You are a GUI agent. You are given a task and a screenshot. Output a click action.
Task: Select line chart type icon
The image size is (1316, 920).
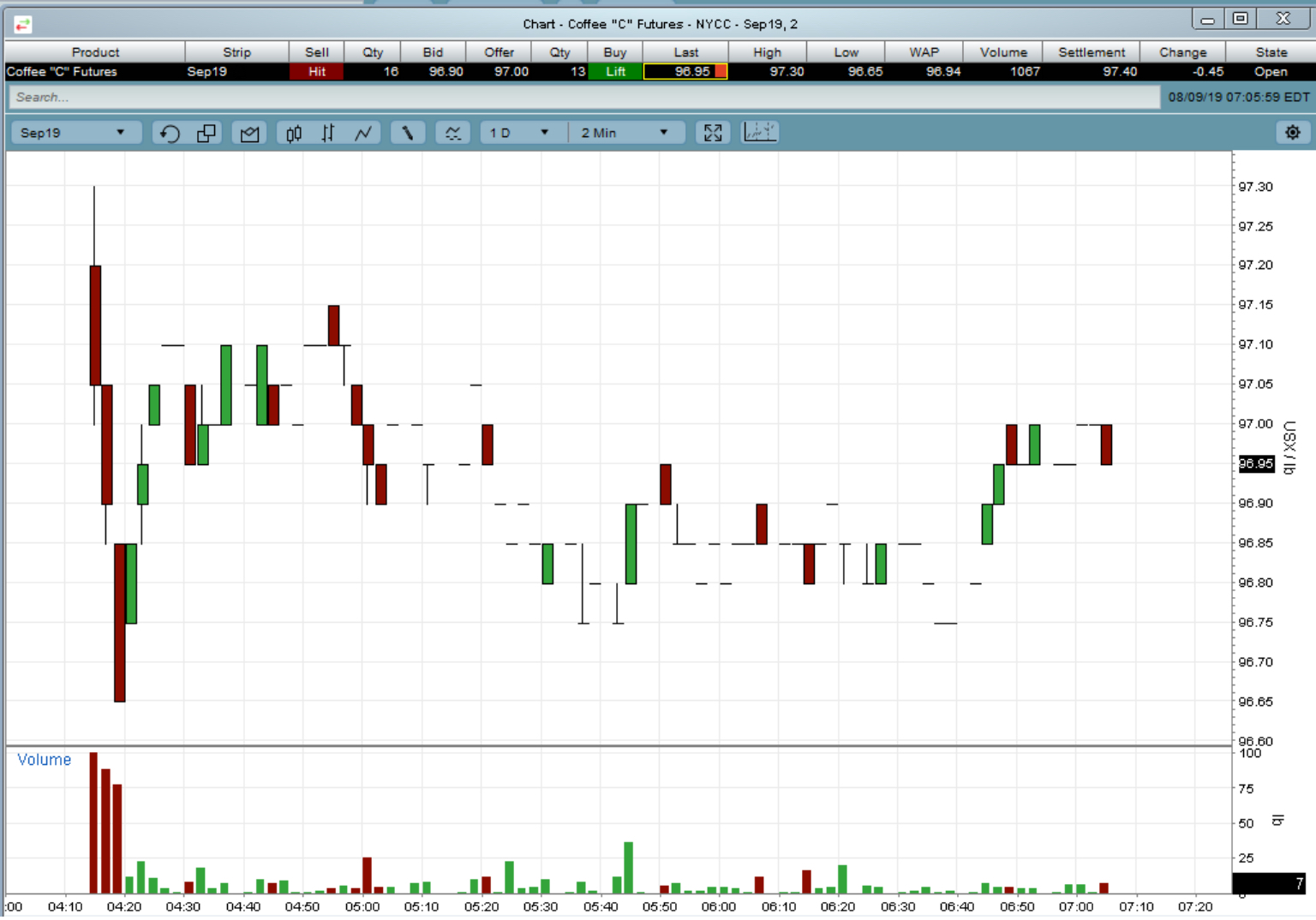[x=363, y=133]
